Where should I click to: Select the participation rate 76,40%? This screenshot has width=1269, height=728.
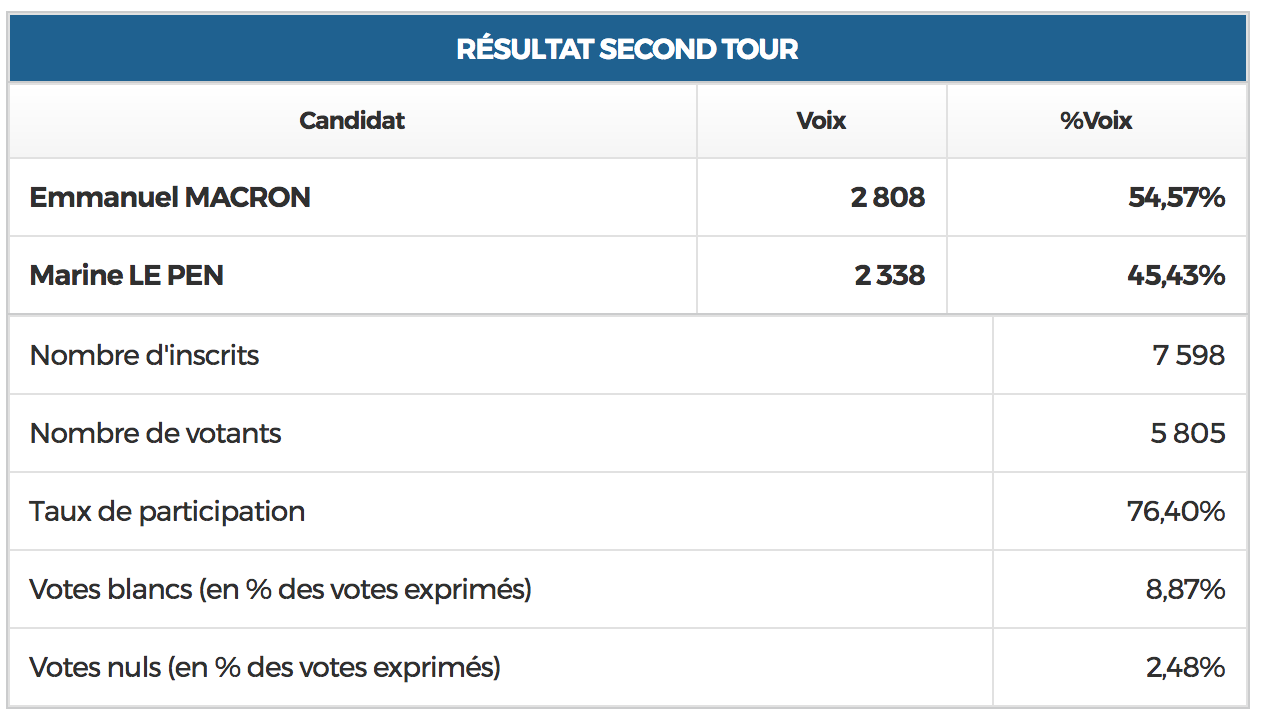(1176, 511)
